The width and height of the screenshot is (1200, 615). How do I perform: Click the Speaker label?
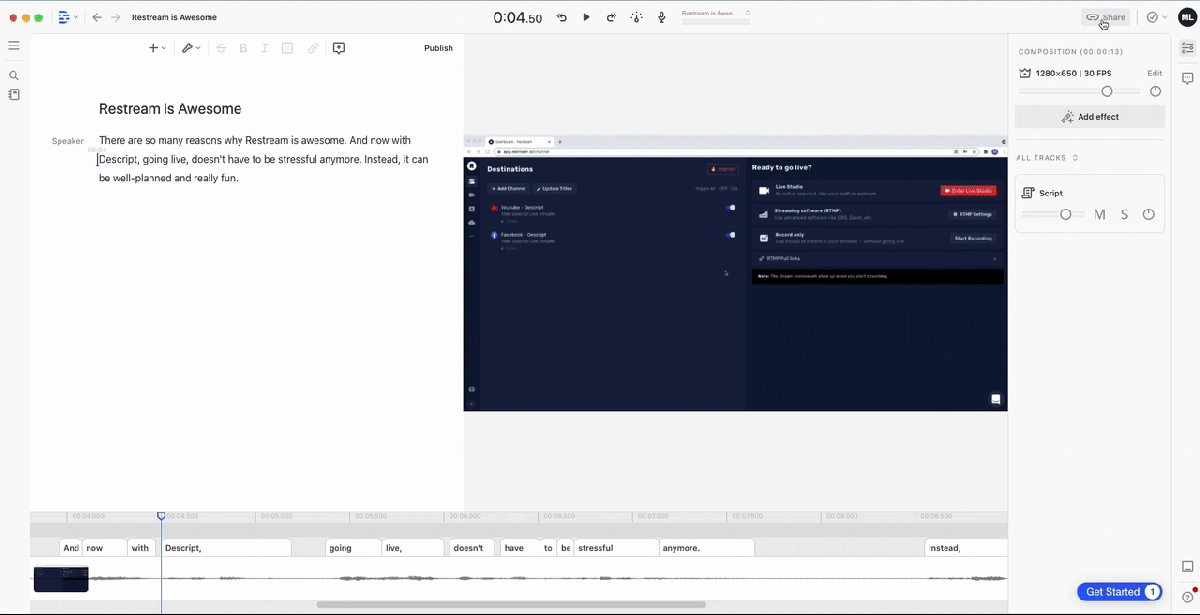point(68,141)
